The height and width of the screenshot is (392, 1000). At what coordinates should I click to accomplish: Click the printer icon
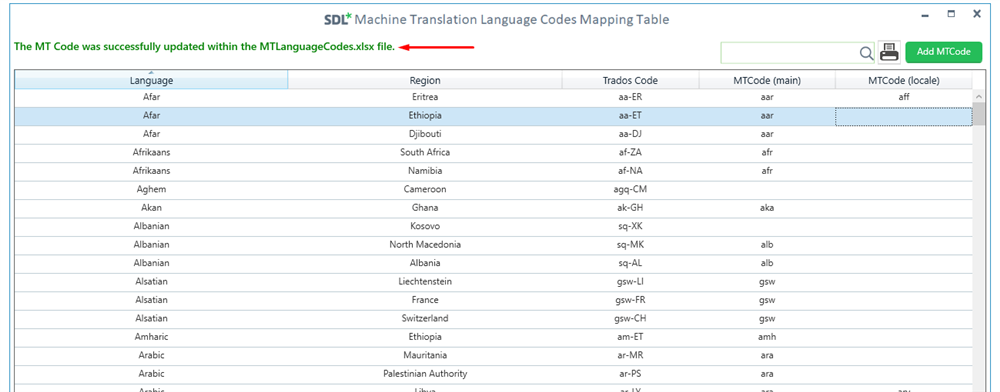click(x=889, y=52)
